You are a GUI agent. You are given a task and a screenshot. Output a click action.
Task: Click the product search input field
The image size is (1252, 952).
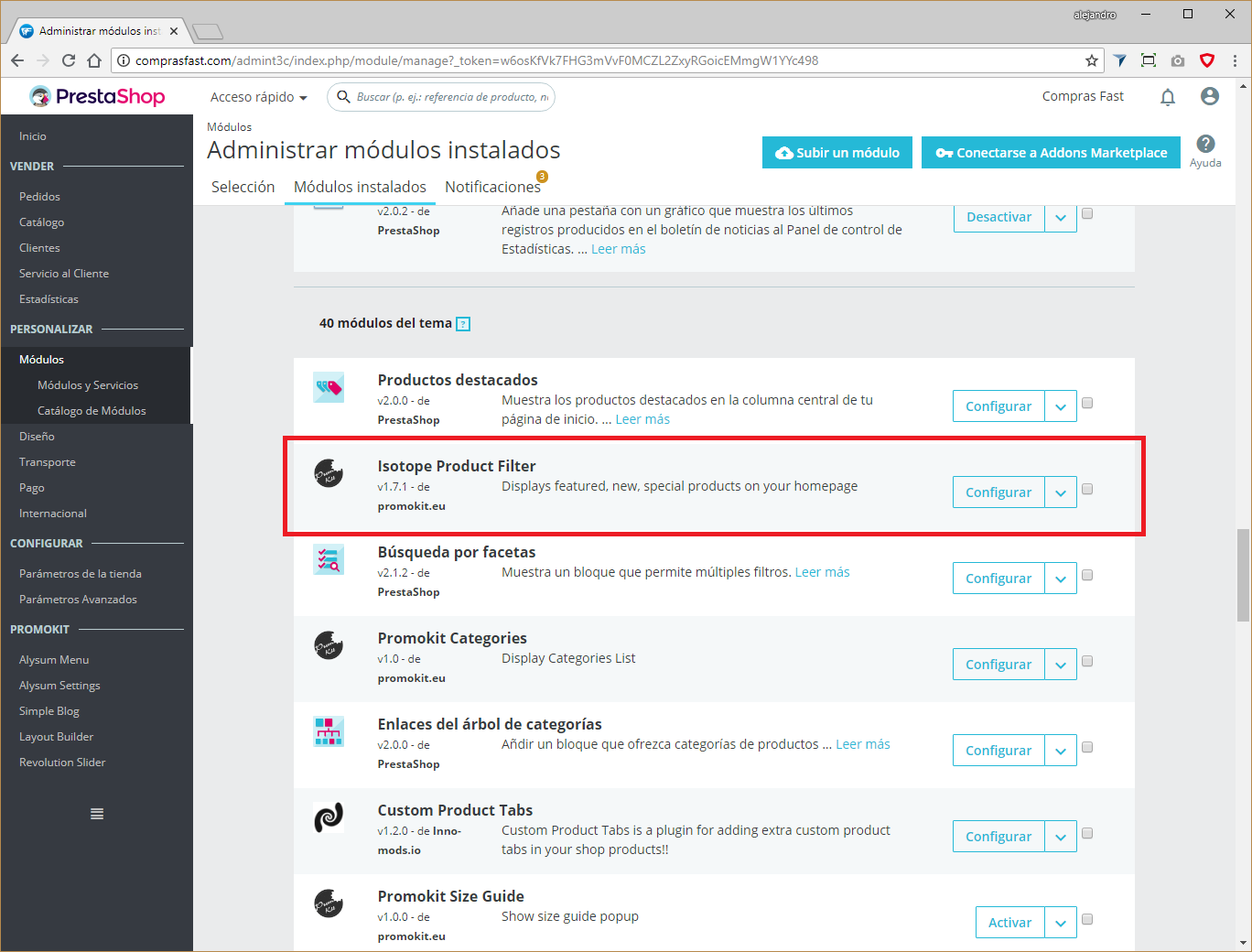(441, 97)
